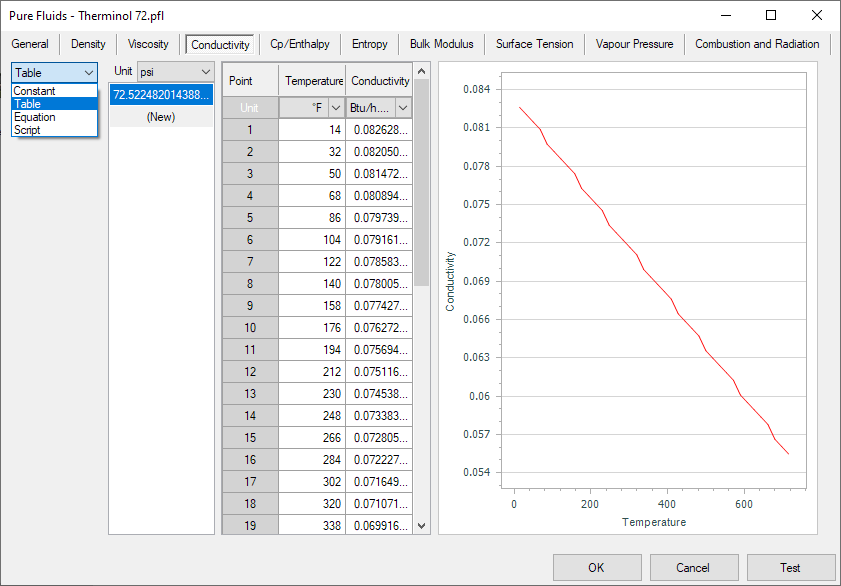Image resolution: width=841 pixels, height=586 pixels.
Task: Pick Script from the method list
Action: pos(28,130)
